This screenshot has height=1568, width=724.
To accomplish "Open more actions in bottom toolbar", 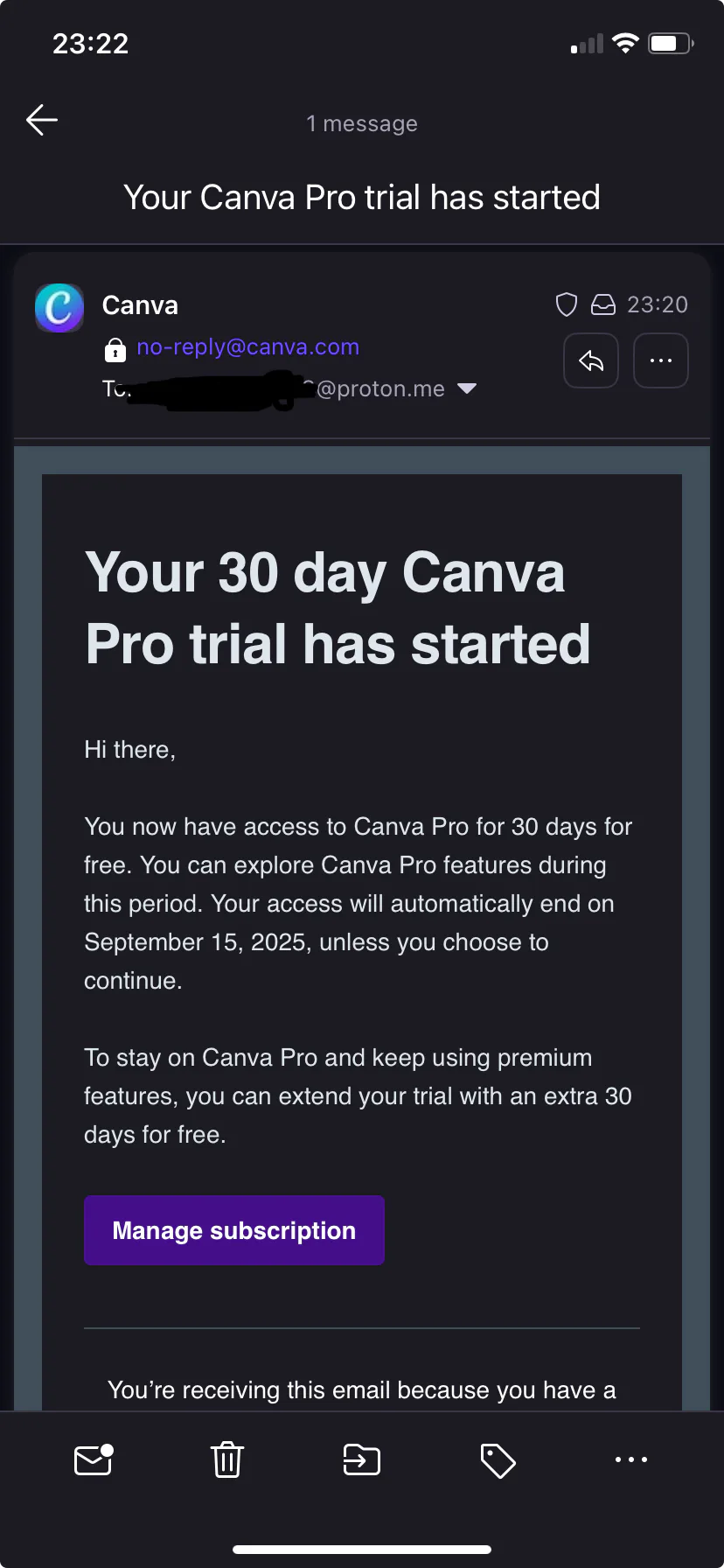I will (x=631, y=1459).
